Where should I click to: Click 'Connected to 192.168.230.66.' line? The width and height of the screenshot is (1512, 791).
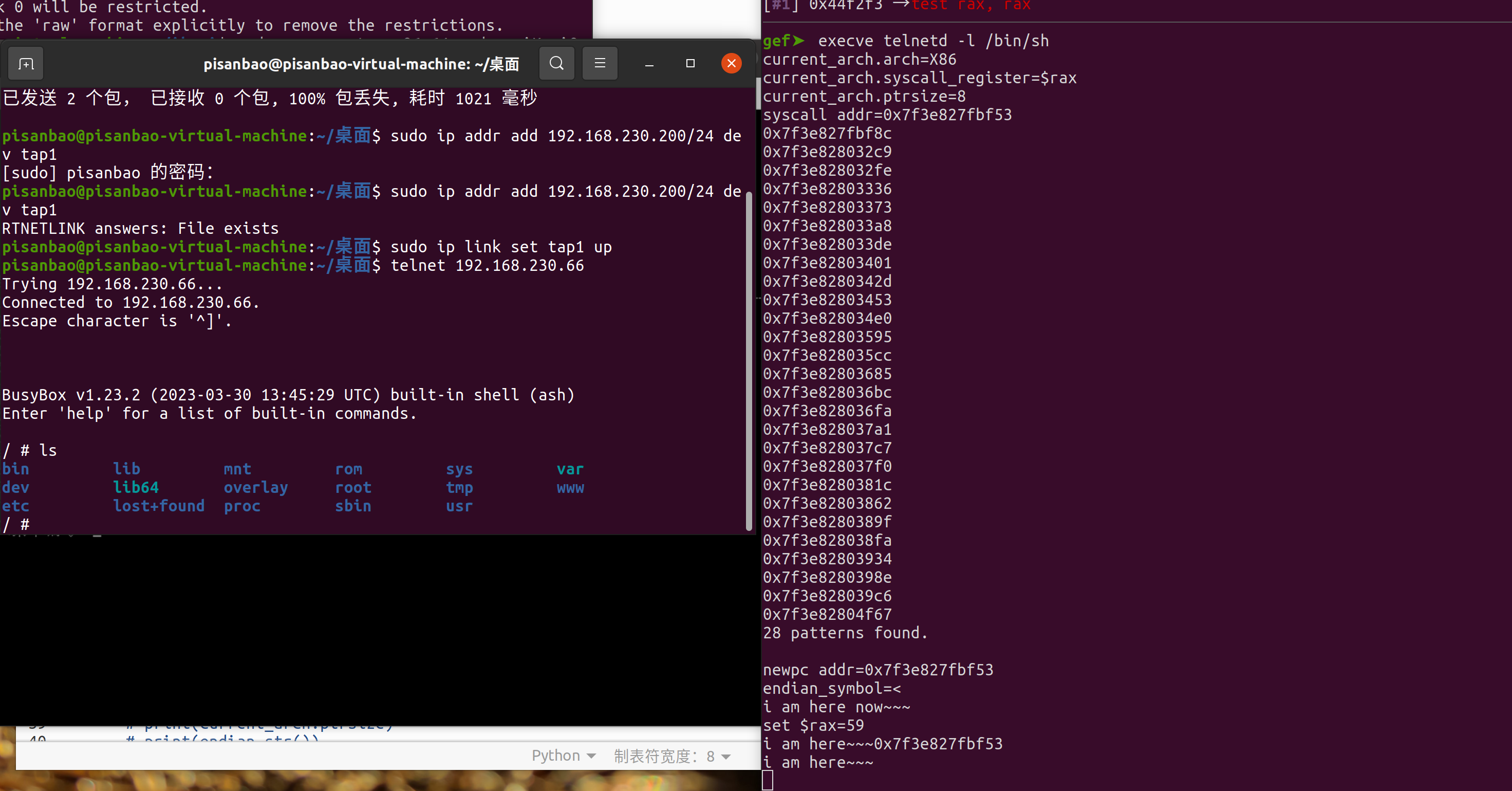point(130,302)
